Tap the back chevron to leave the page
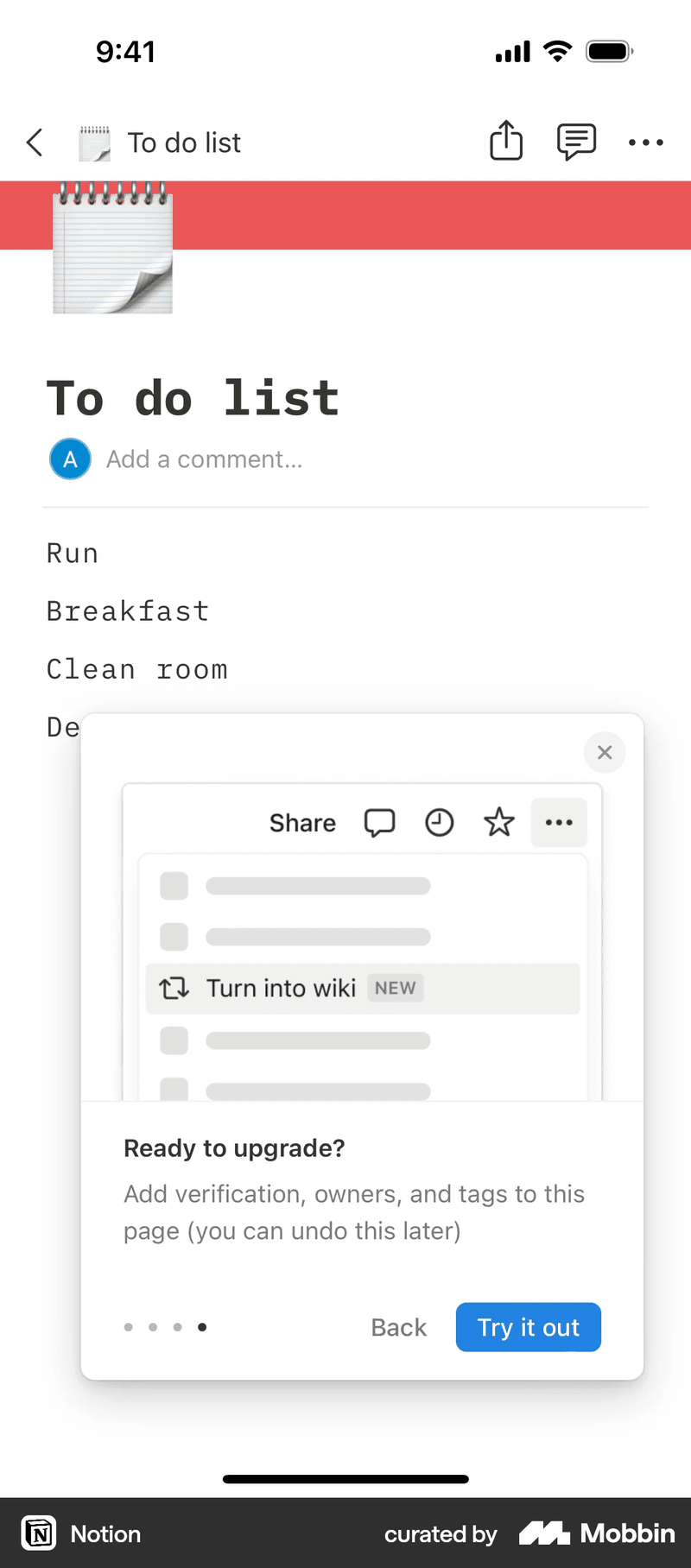Viewport: 691px width, 1568px height. coord(35,142)
